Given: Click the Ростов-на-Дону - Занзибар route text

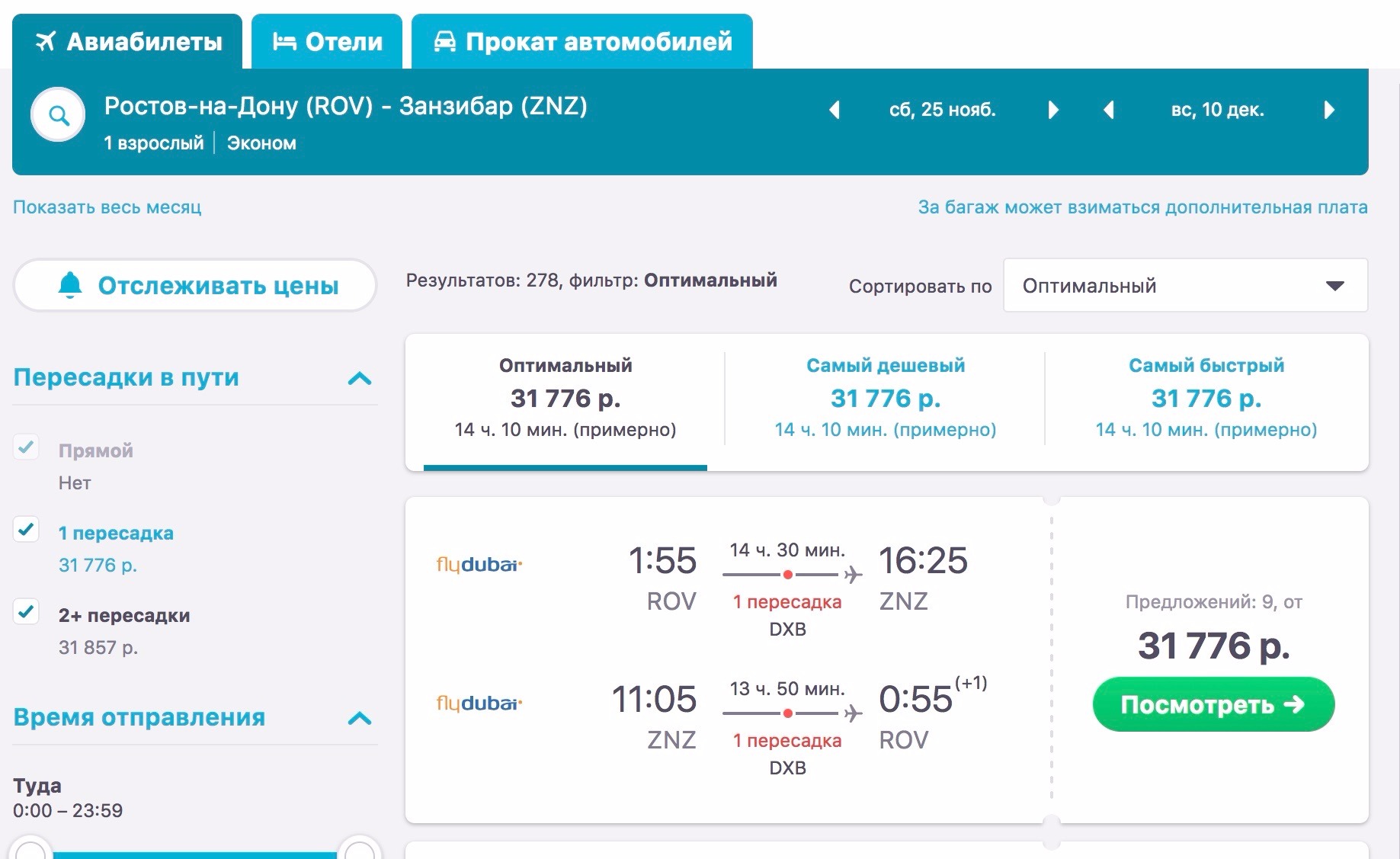Looking at the screenshot, I should pyautogui.click(x=345, y=106).
